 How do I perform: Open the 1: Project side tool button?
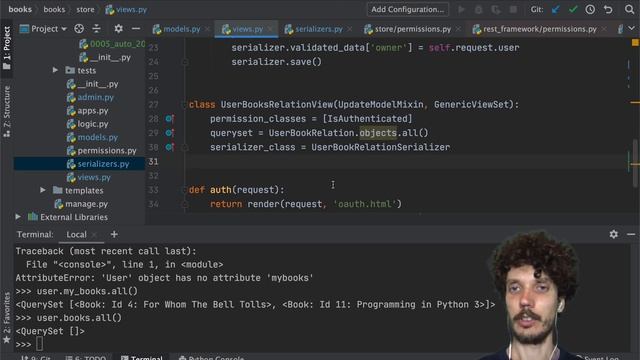[7, 48]
